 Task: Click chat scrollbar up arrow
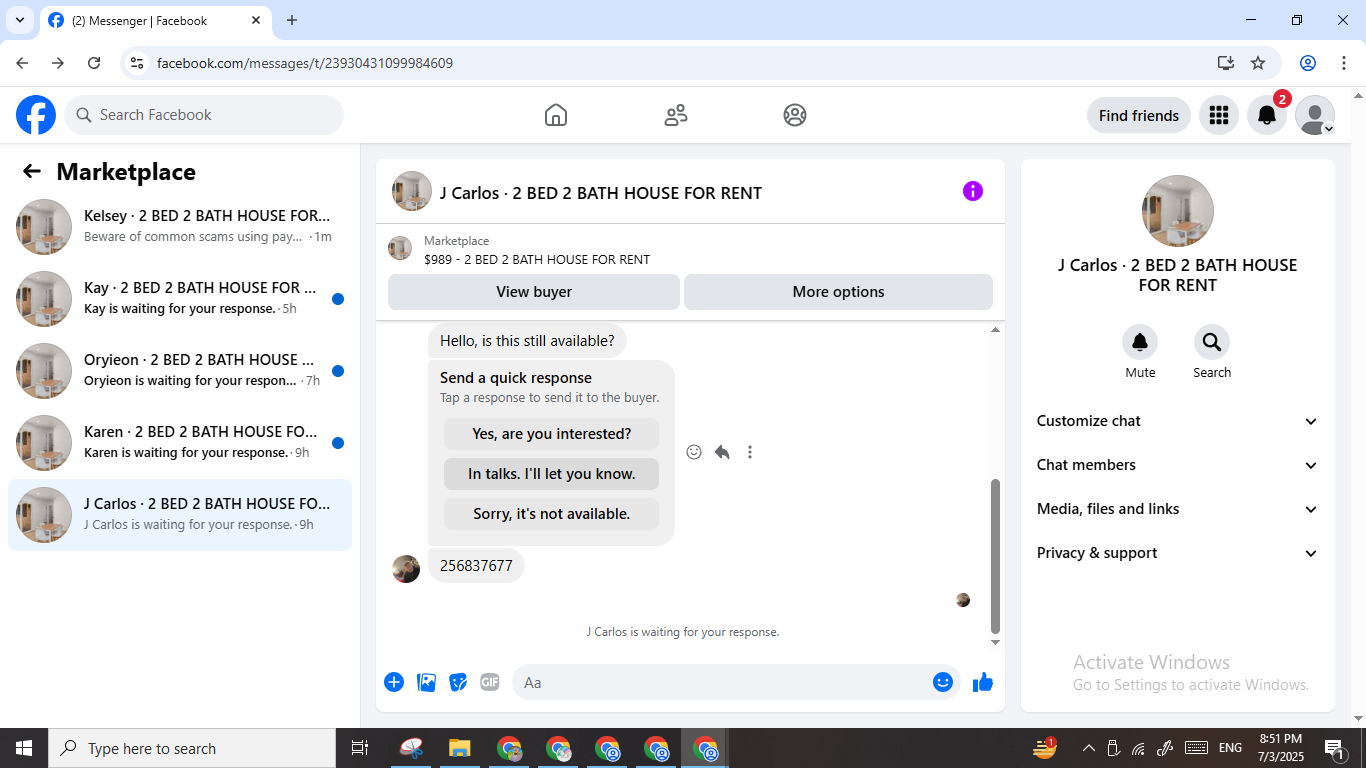(995, 330)
